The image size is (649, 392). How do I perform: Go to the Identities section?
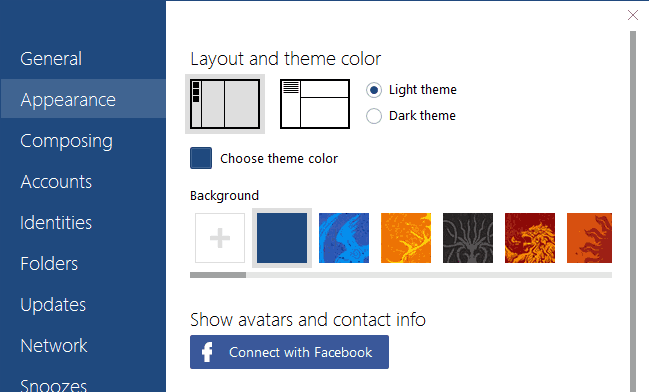click(x=56, y=223)
